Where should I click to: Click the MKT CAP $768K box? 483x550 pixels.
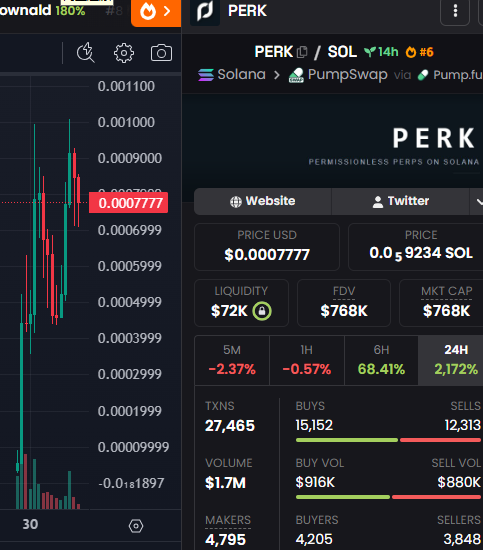point(441,303)
